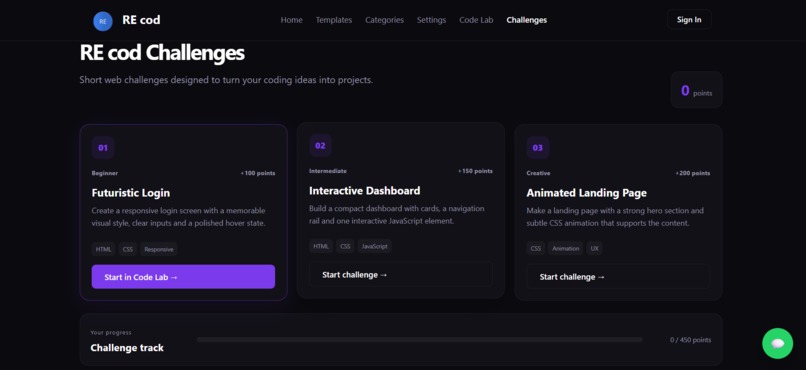Click the RE logo avatar icon
Screen dimensions: 806x370
(x=103, y=21)
